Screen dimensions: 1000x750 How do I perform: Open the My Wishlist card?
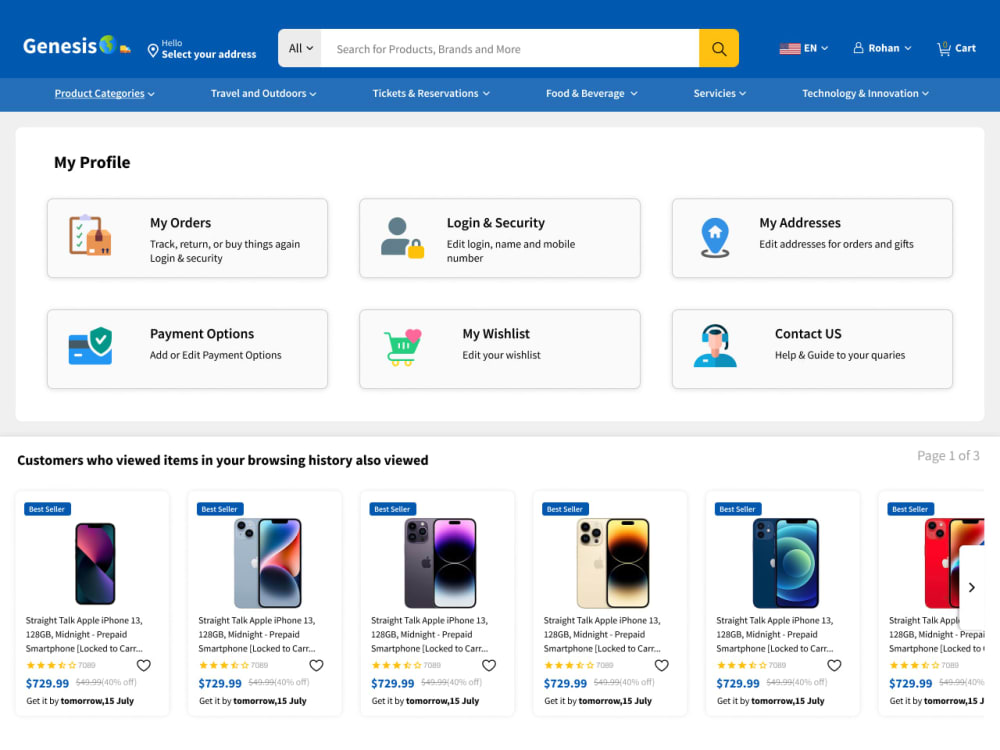(x=500, y=349)
